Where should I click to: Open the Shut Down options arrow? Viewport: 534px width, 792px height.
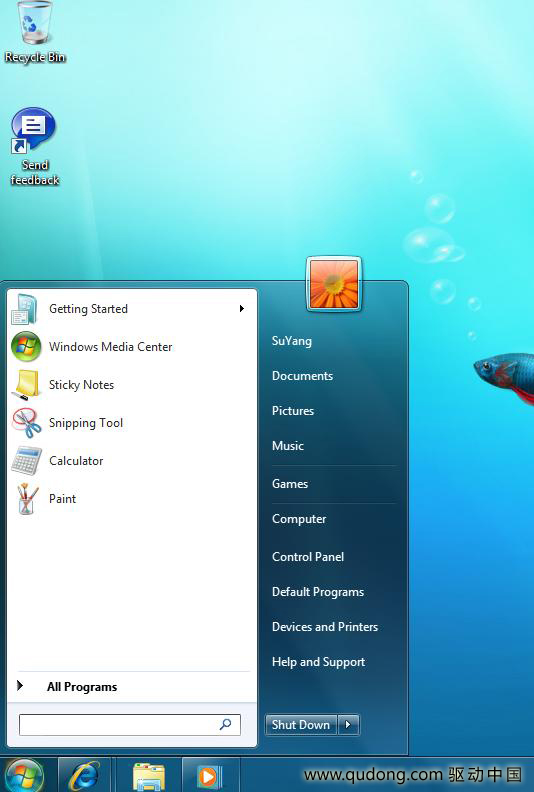click(348, 724)
